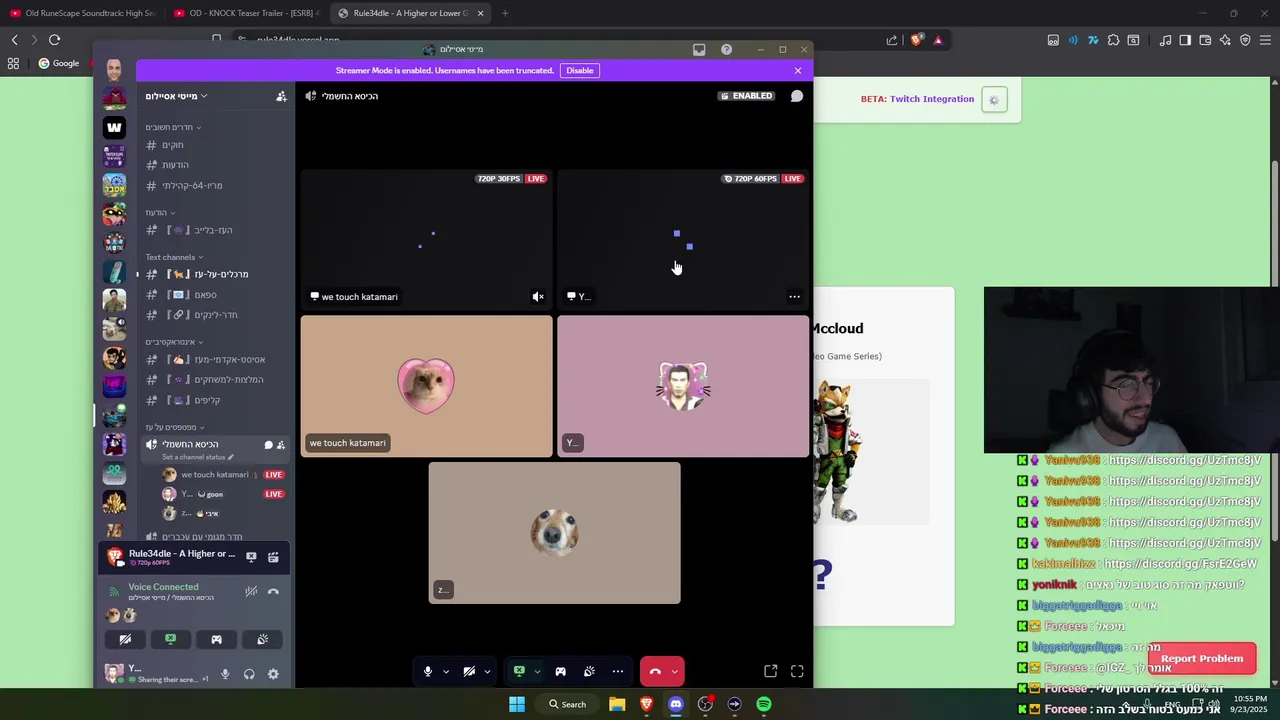Collapse the אינטראקטיבים category

point(174,342)
